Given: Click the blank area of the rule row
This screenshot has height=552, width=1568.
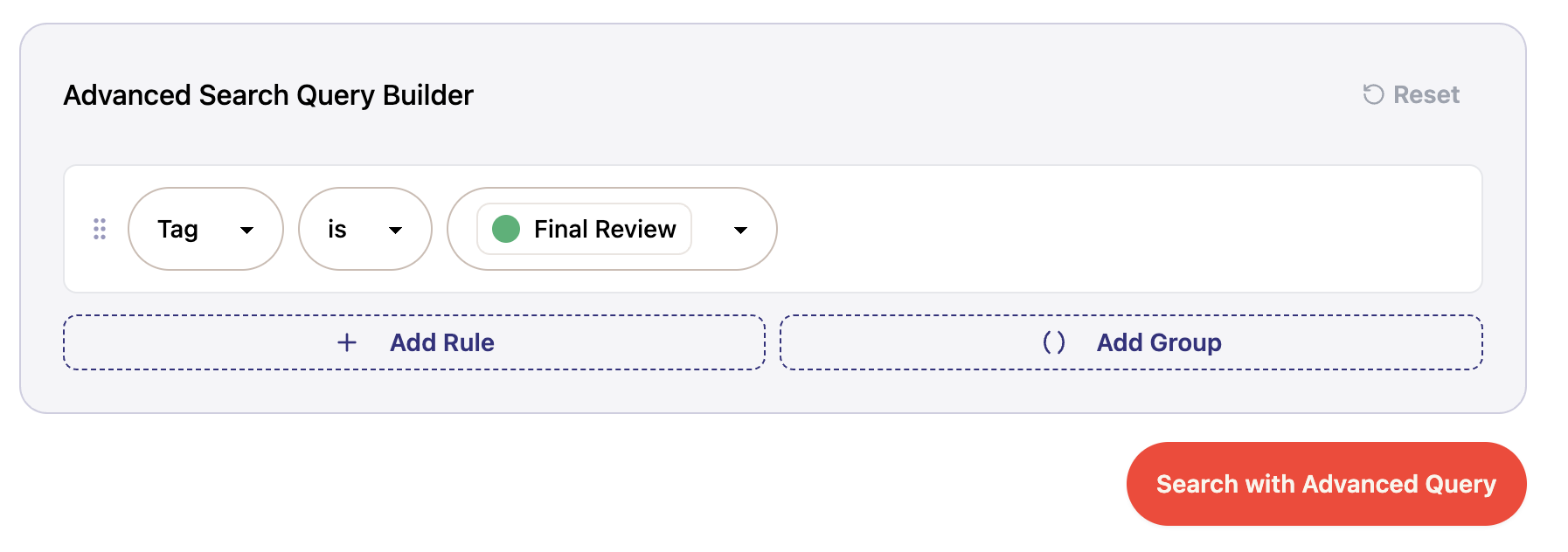Looking at the screenshot, I should [x=1127, y=229].
